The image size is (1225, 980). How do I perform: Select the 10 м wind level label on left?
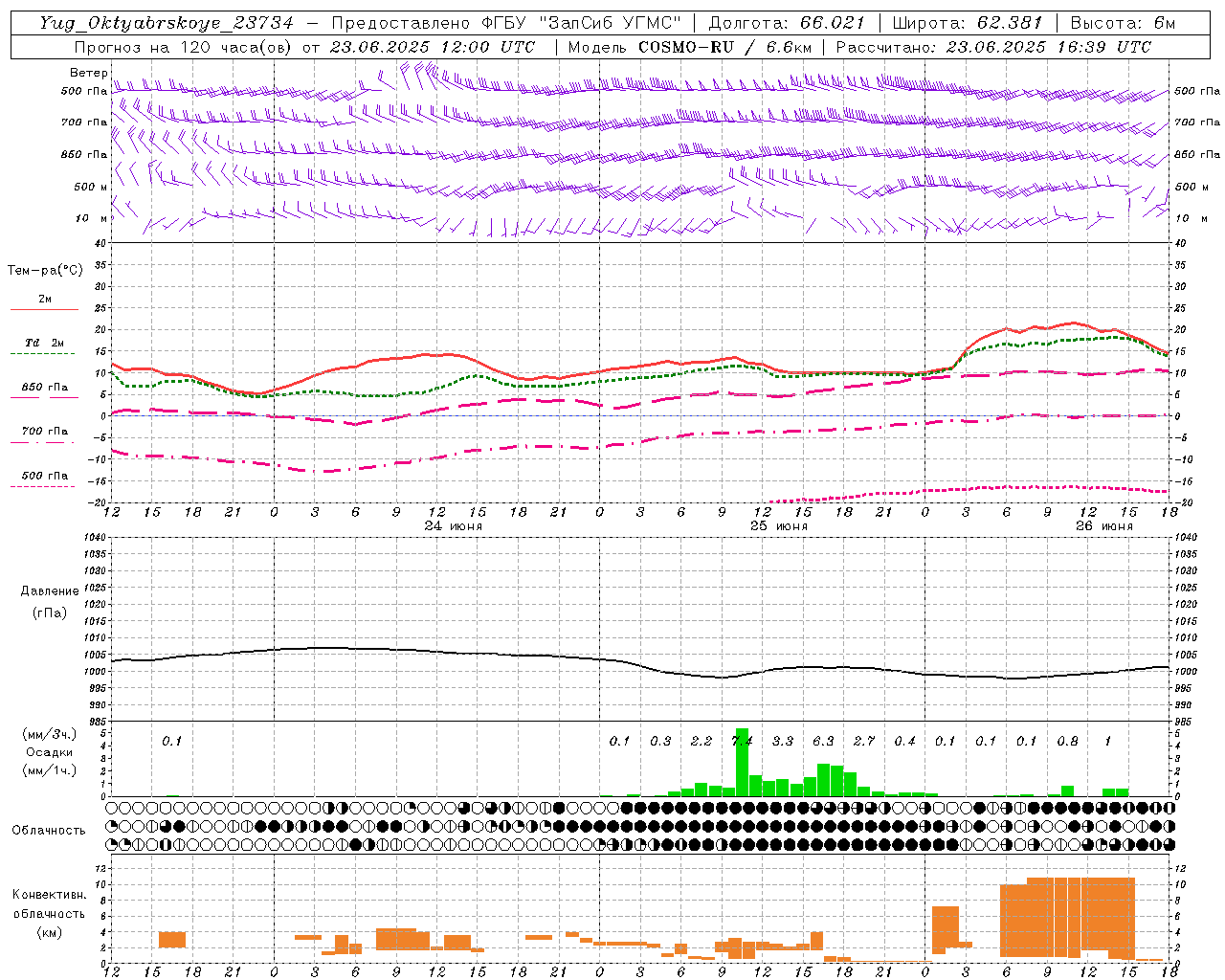(91, 218)
